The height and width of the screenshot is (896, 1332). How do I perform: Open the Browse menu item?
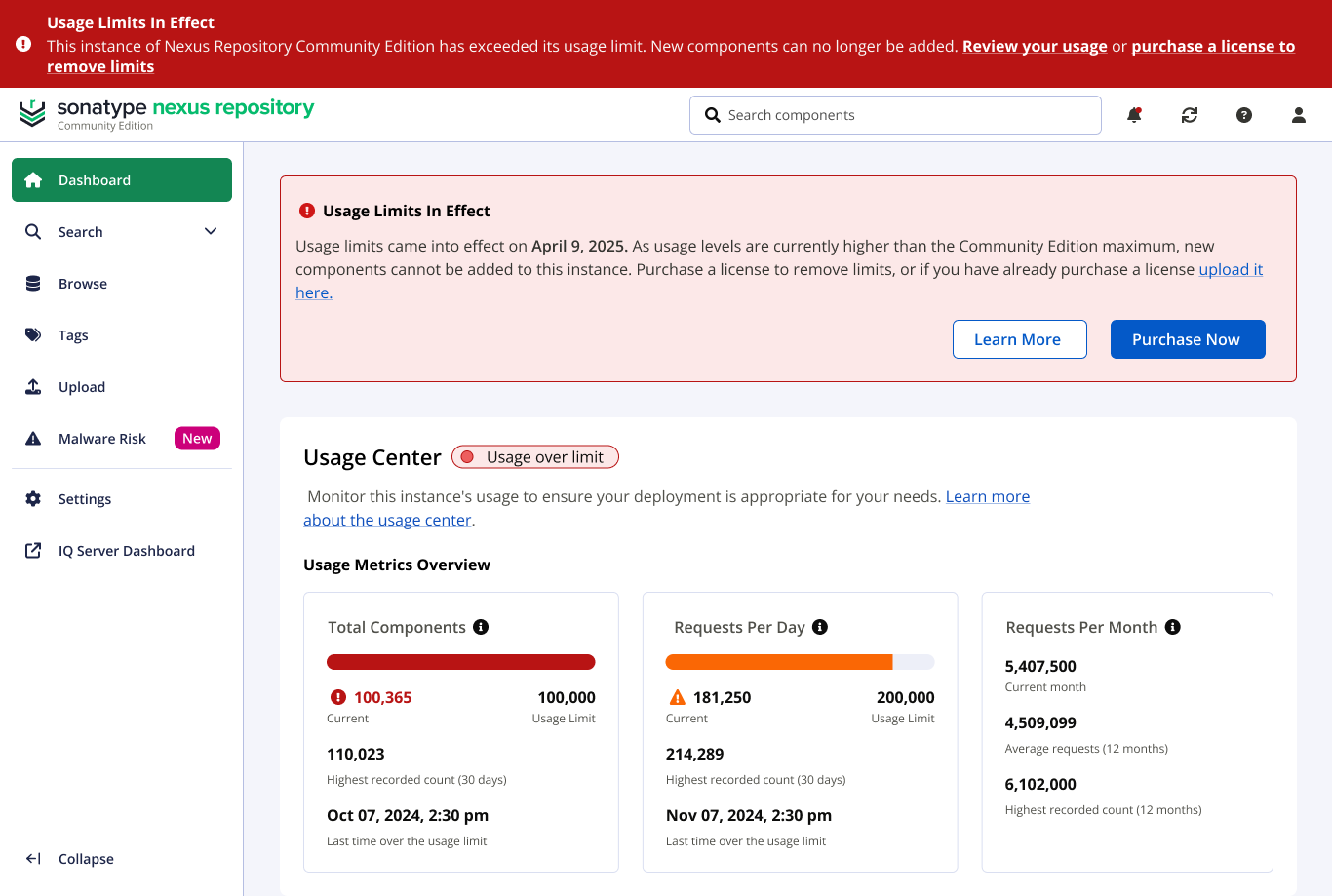[122, 284]
